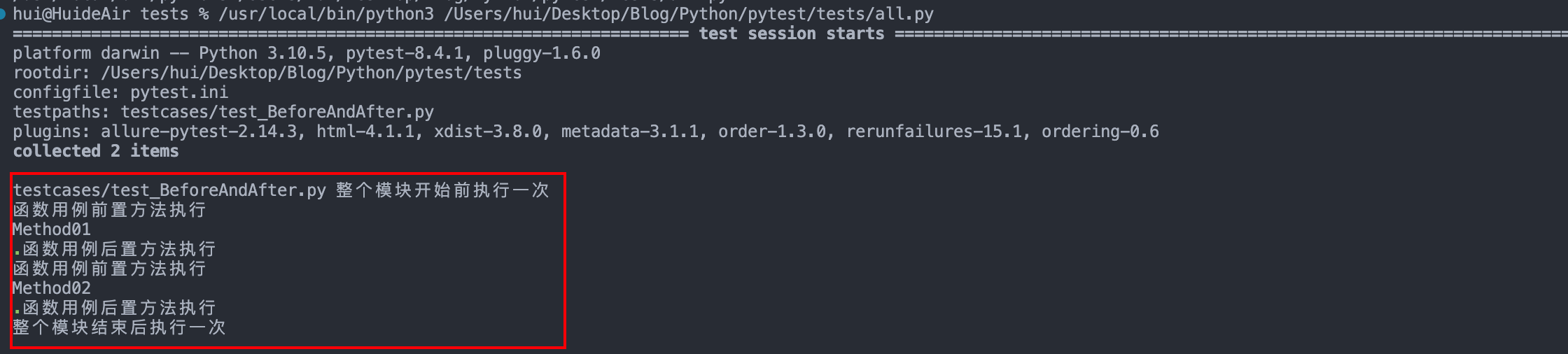Click the Method02 output line
1568x354 pixels.
[52, 288]
